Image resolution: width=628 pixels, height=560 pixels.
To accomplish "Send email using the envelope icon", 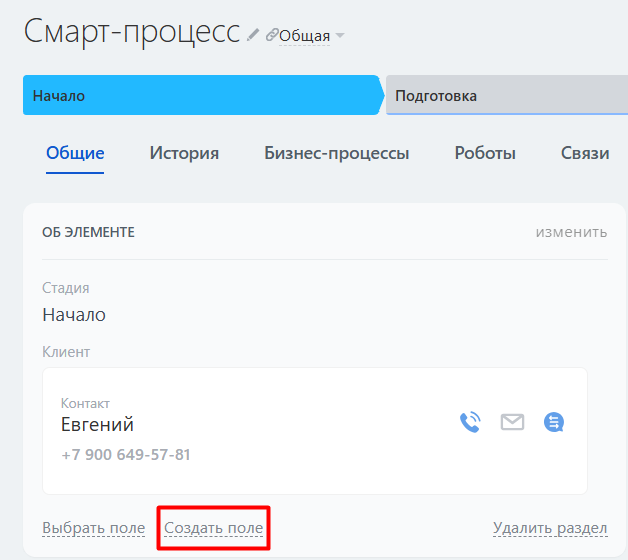I will (512, 422).
